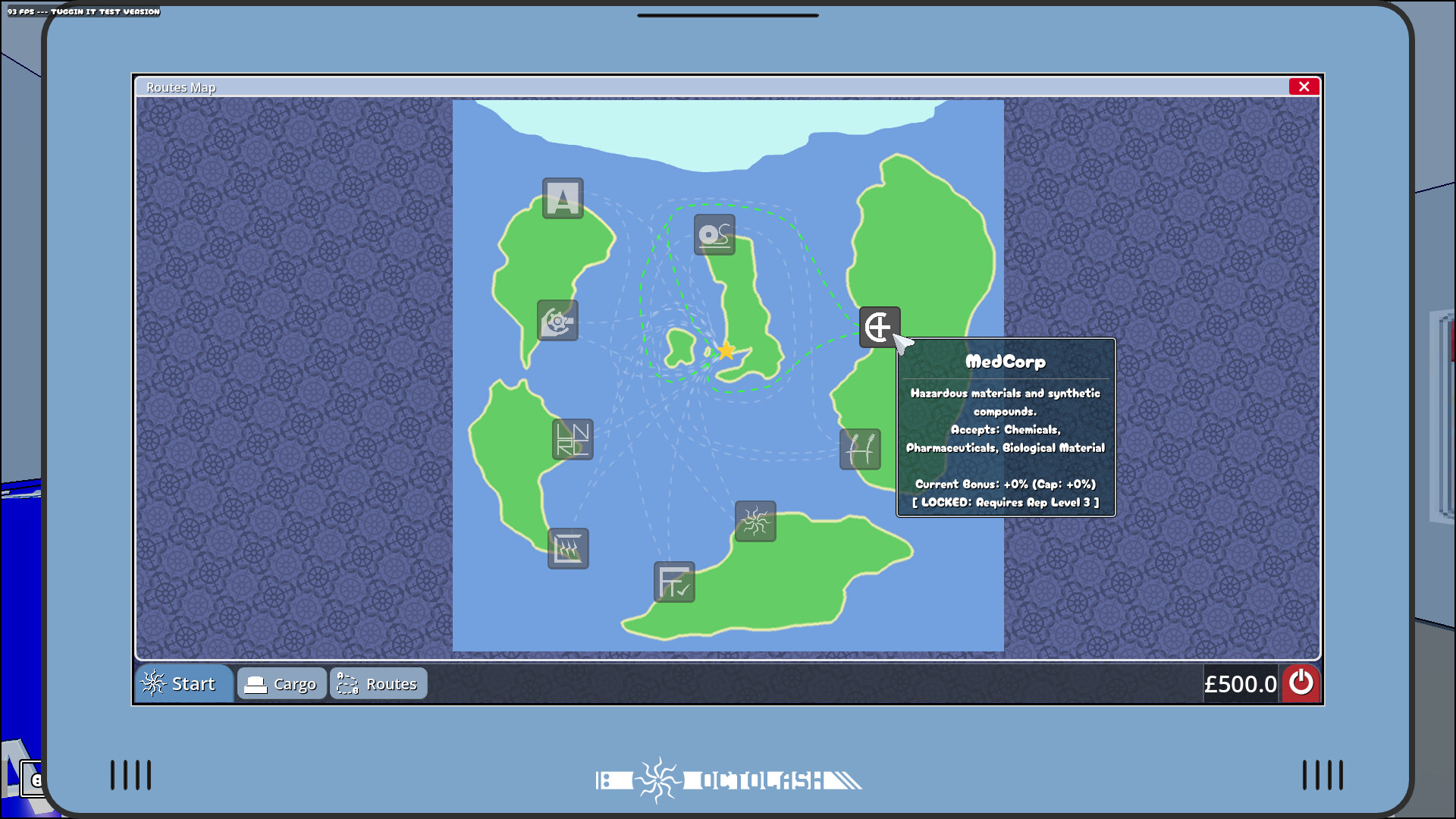Screen dimensions: 1456x819
Task: Open the Start menu
Action: (x=184, y=684)
